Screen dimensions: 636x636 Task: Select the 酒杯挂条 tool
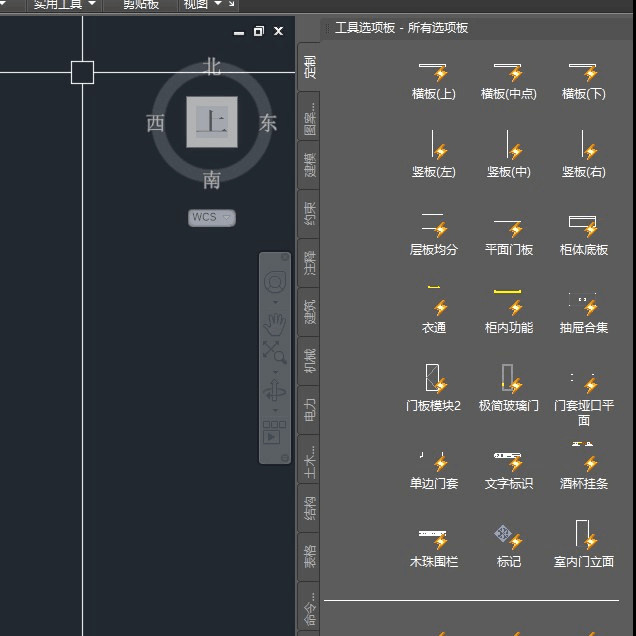(x=583, y=460)
